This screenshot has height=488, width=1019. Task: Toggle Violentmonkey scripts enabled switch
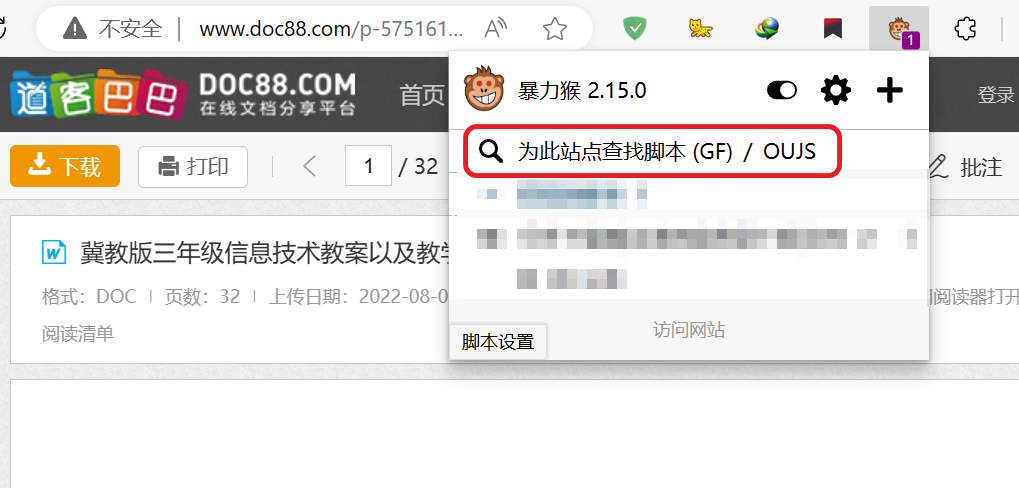782,90
